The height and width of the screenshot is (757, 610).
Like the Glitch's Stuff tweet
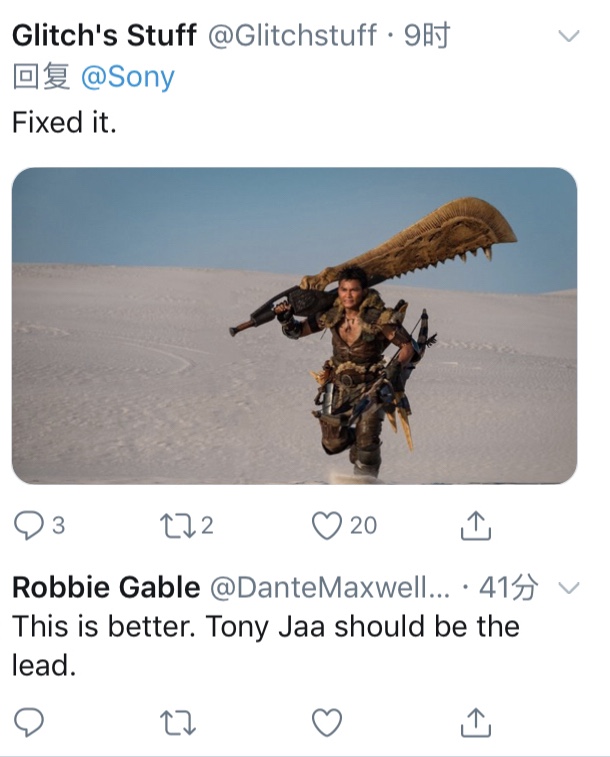327,525
